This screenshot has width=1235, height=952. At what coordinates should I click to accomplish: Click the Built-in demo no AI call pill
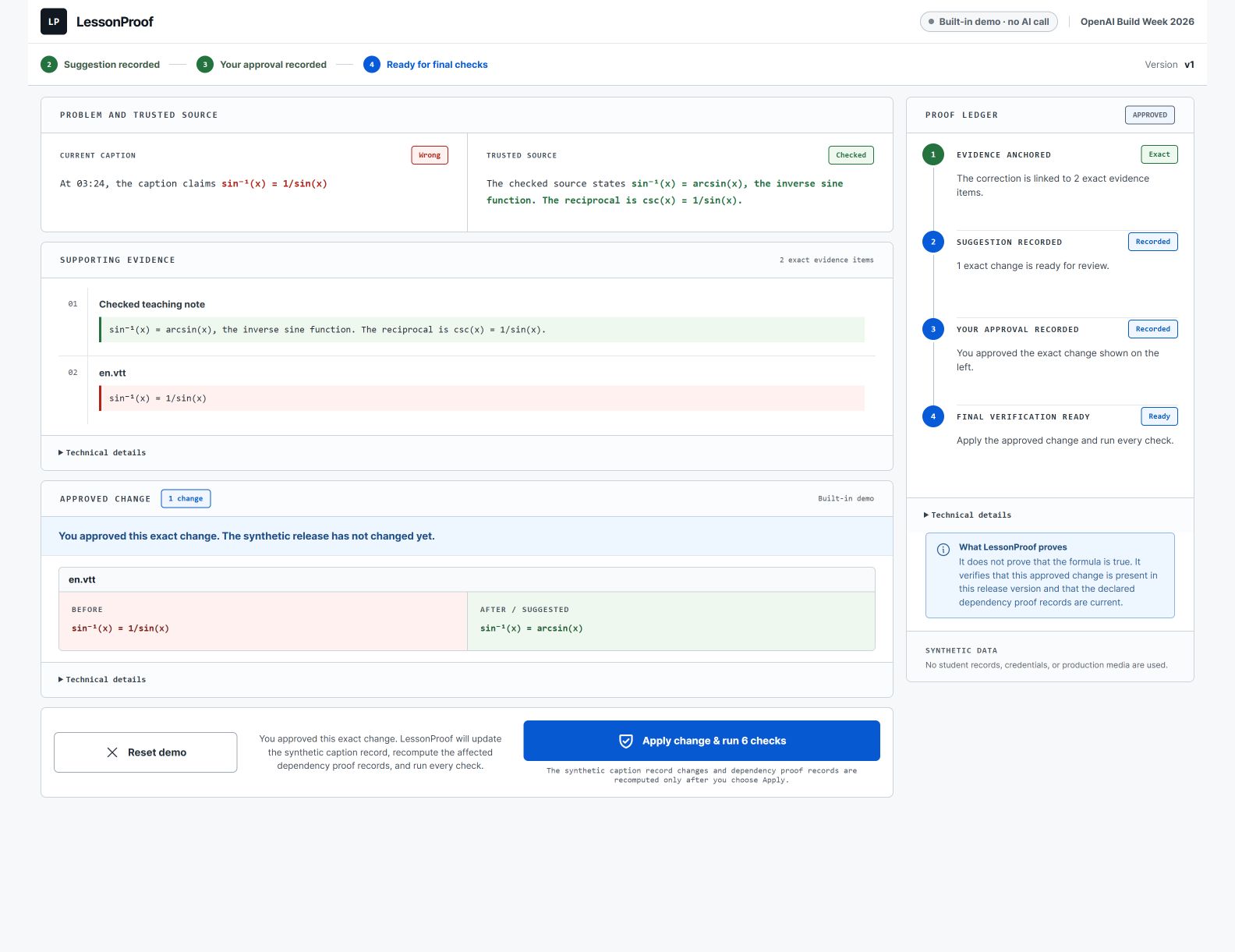pos(989,22)
